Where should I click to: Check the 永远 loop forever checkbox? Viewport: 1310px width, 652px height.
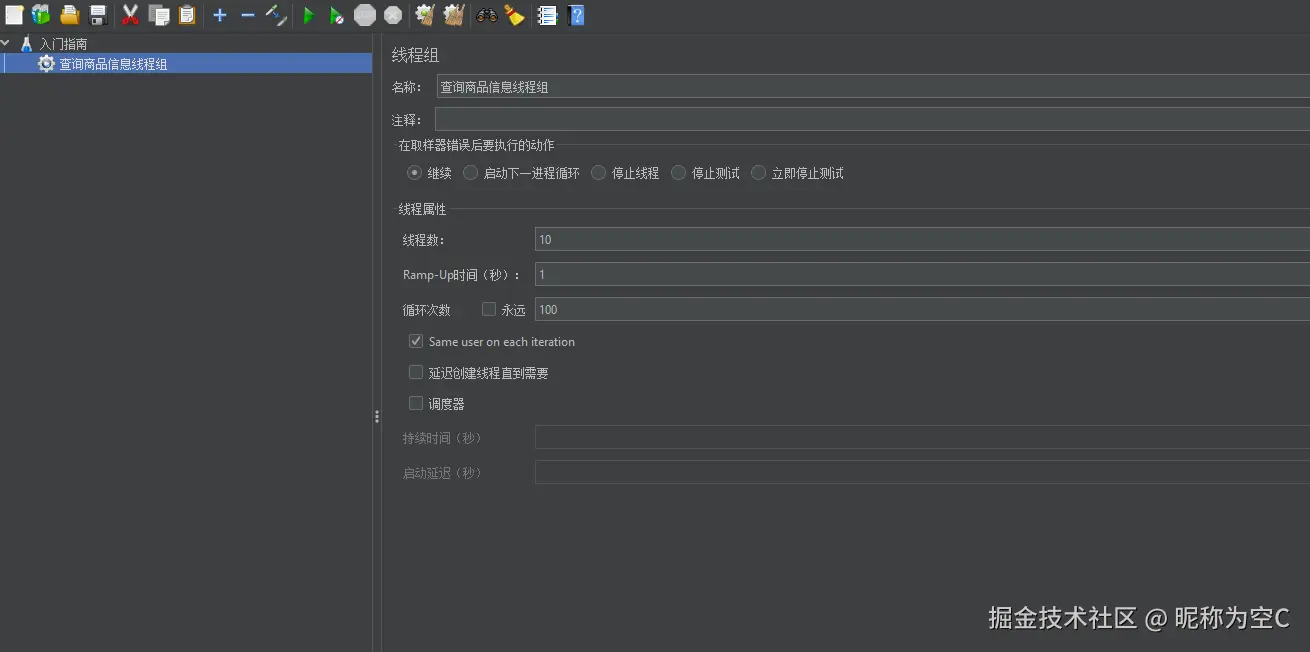click(489, 309)
